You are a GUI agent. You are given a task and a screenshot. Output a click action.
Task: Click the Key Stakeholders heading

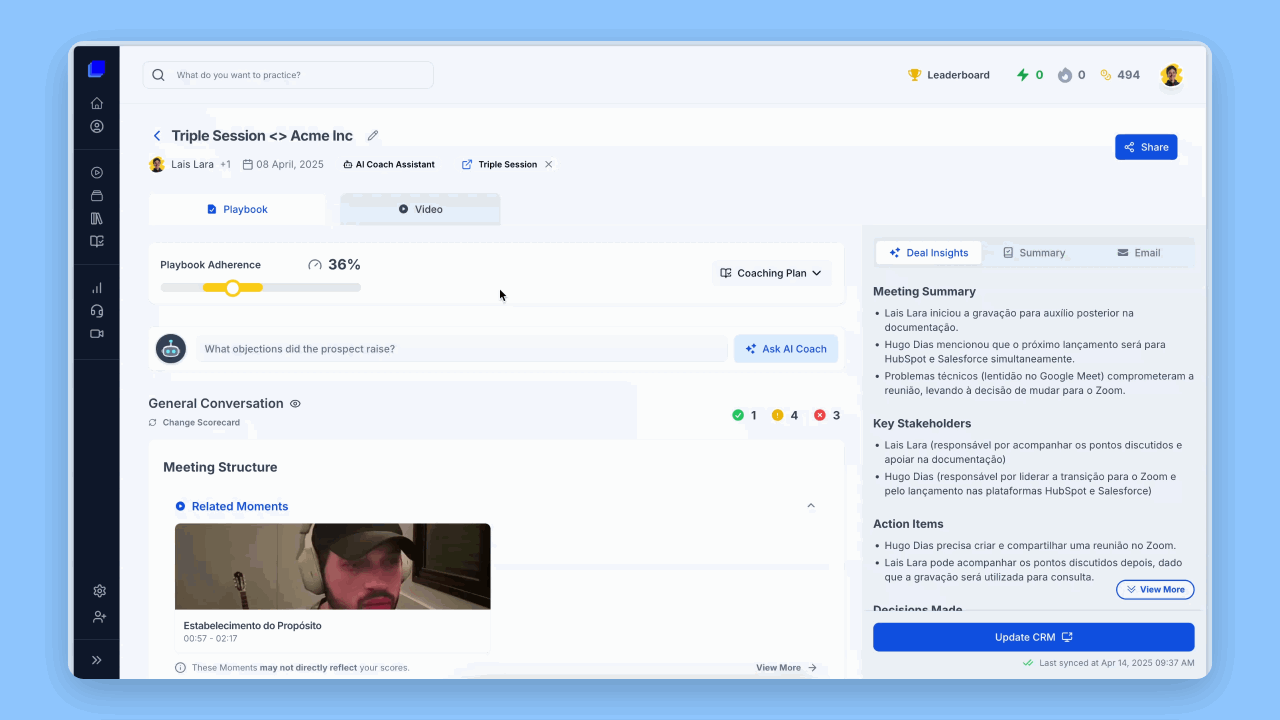[922, 424]
